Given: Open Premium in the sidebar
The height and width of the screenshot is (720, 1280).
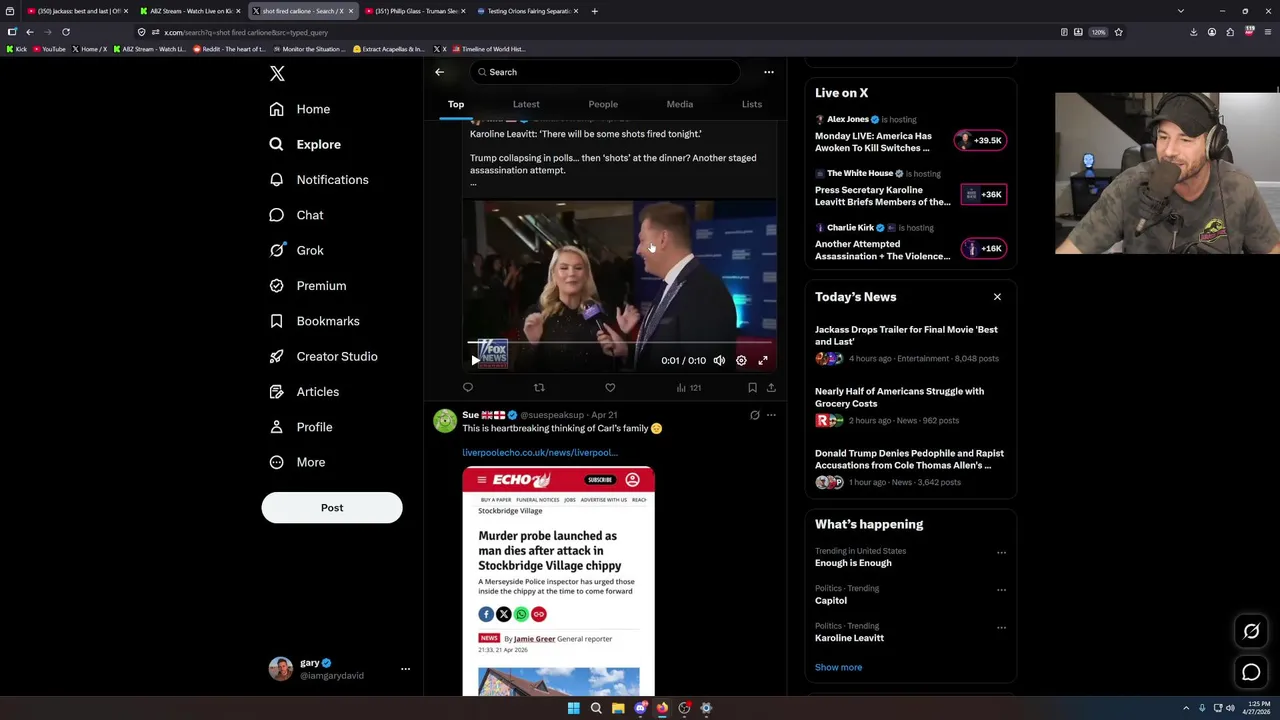Looking at the screenshot, I should (x=307, y=286).
